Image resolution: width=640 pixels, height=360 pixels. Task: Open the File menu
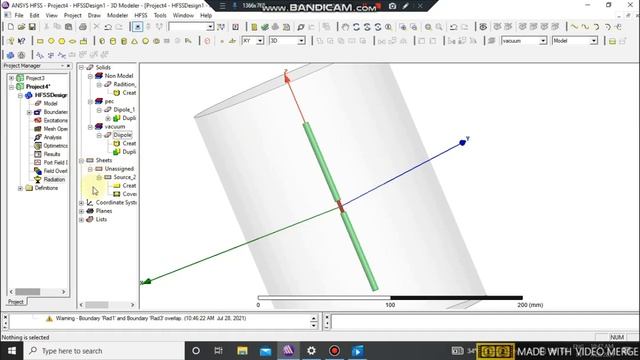(x=19, y=15)
